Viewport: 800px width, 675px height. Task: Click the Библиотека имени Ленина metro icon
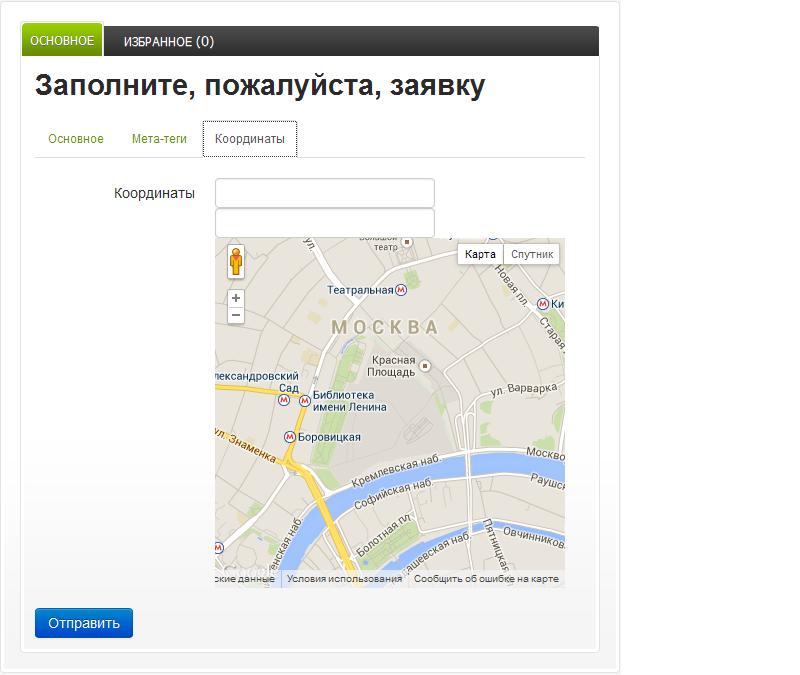(x=305, y=401)
